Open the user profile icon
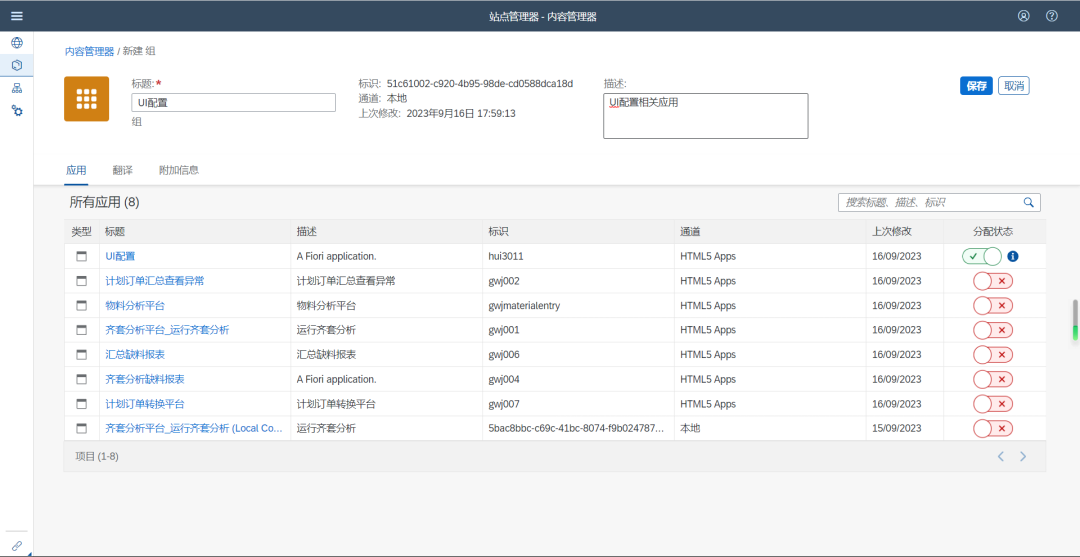The height and width of the screenshot is (557, 1080). point(1024,16)
